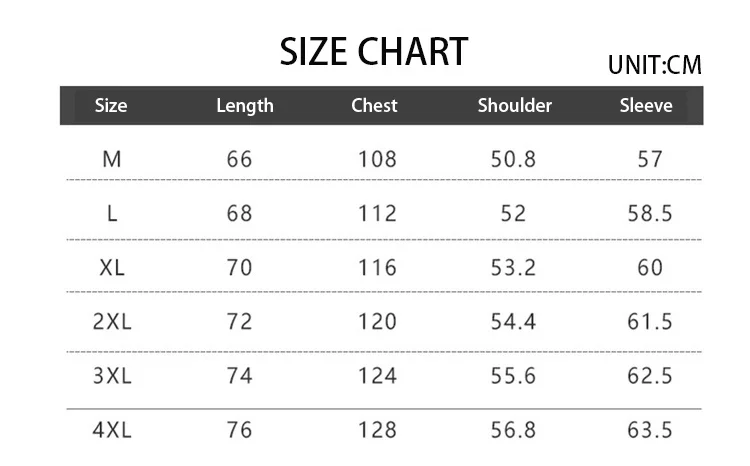Click the UNIT:CM label

pyautogui.click(x=655, y=66)
